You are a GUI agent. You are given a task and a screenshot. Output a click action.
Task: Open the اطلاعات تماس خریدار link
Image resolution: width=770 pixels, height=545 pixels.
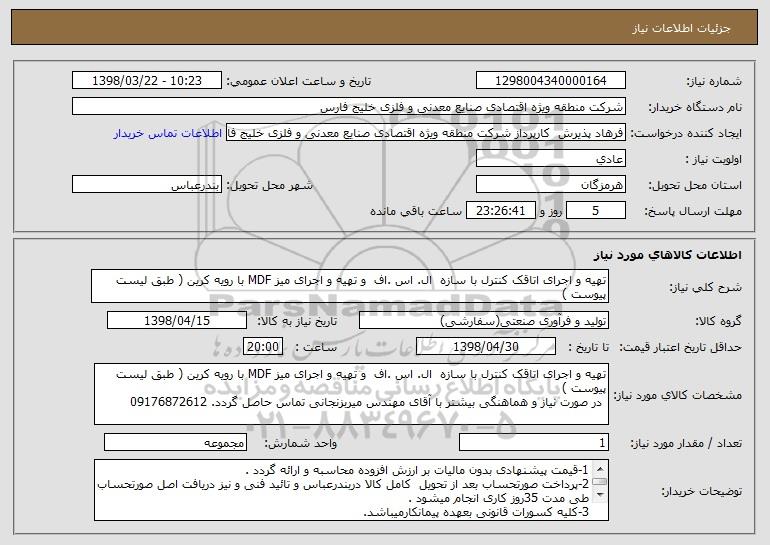click(168, 134)
